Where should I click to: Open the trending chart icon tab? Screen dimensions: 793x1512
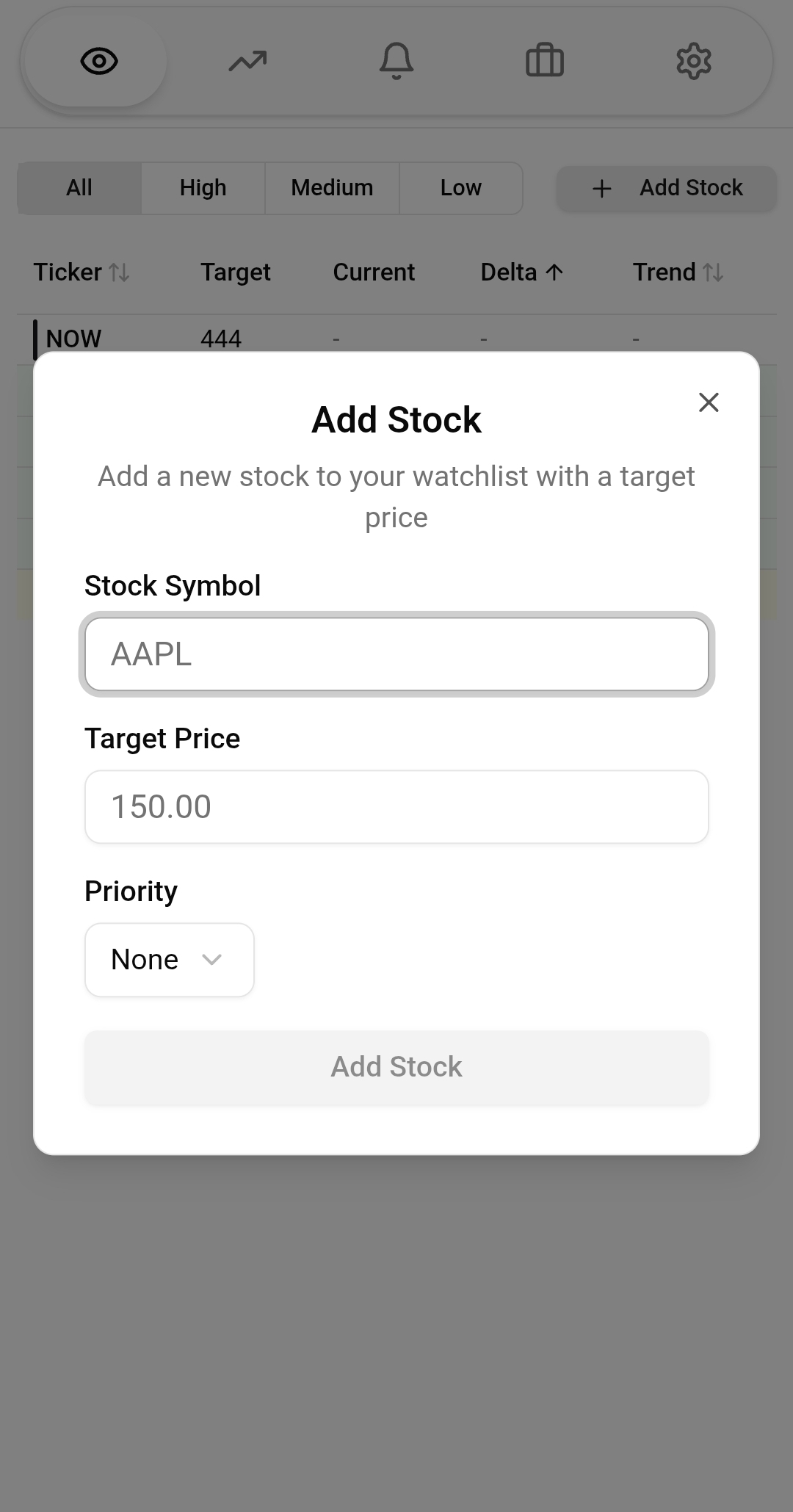pyautogui.click(x=247, y=61)
